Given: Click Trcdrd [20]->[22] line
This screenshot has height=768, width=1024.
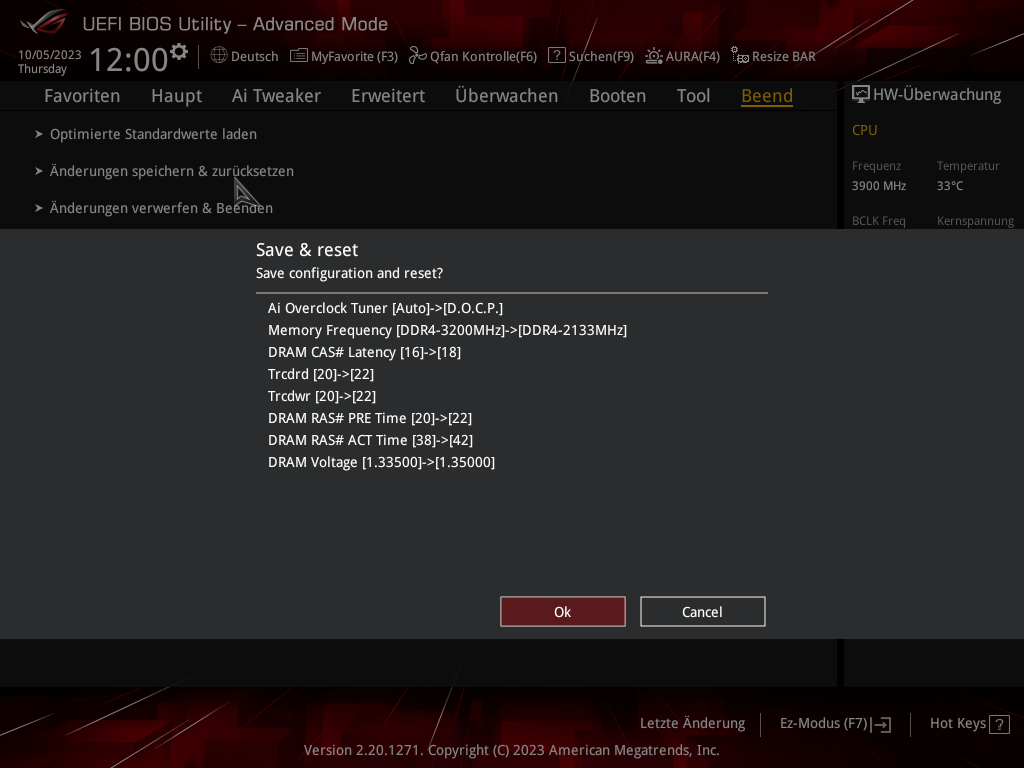Looking at the screenshot, I should (321, 374).
